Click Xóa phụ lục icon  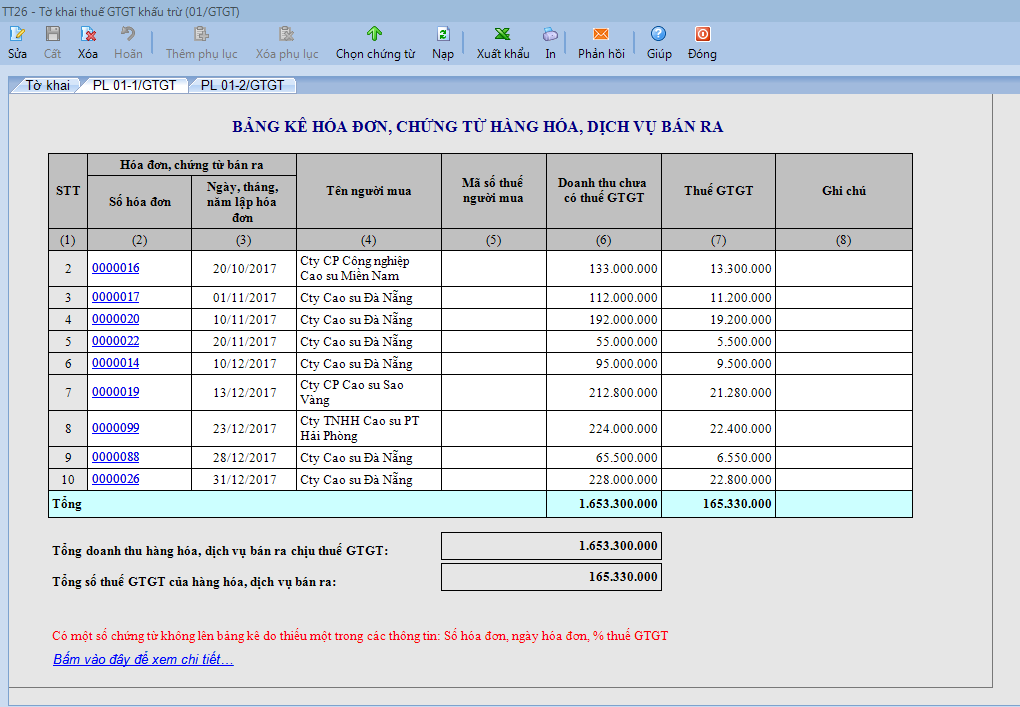[286, 34]
